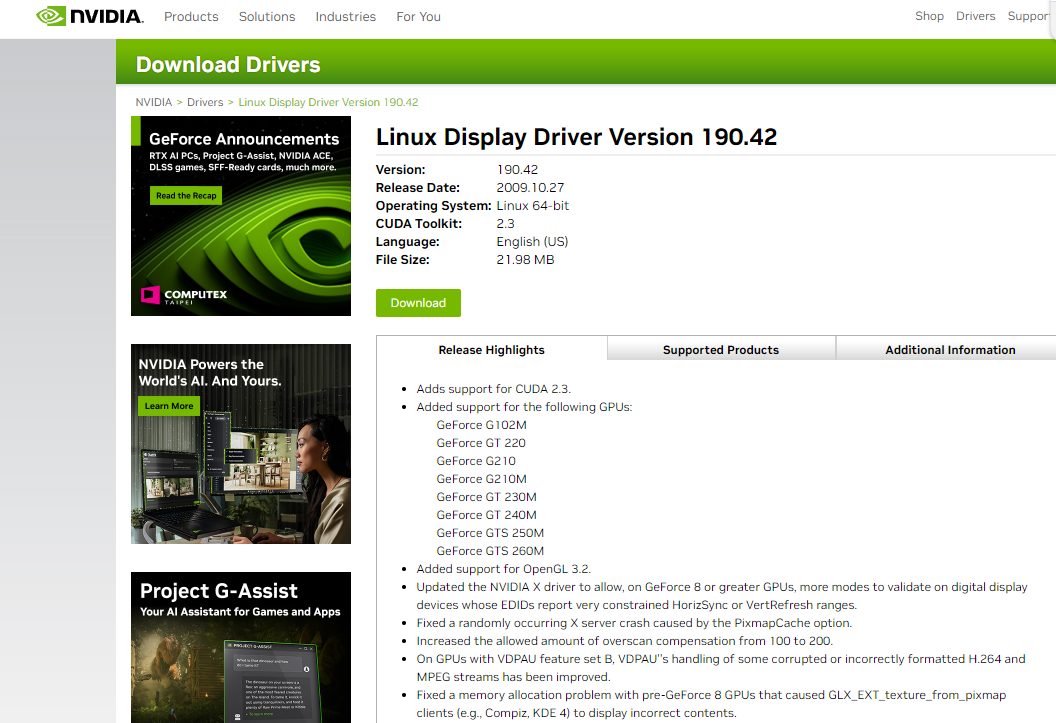This screenshot has width=1056, height=723.
Task: Click the Release Date label
Action: click(x=418, y=188)
